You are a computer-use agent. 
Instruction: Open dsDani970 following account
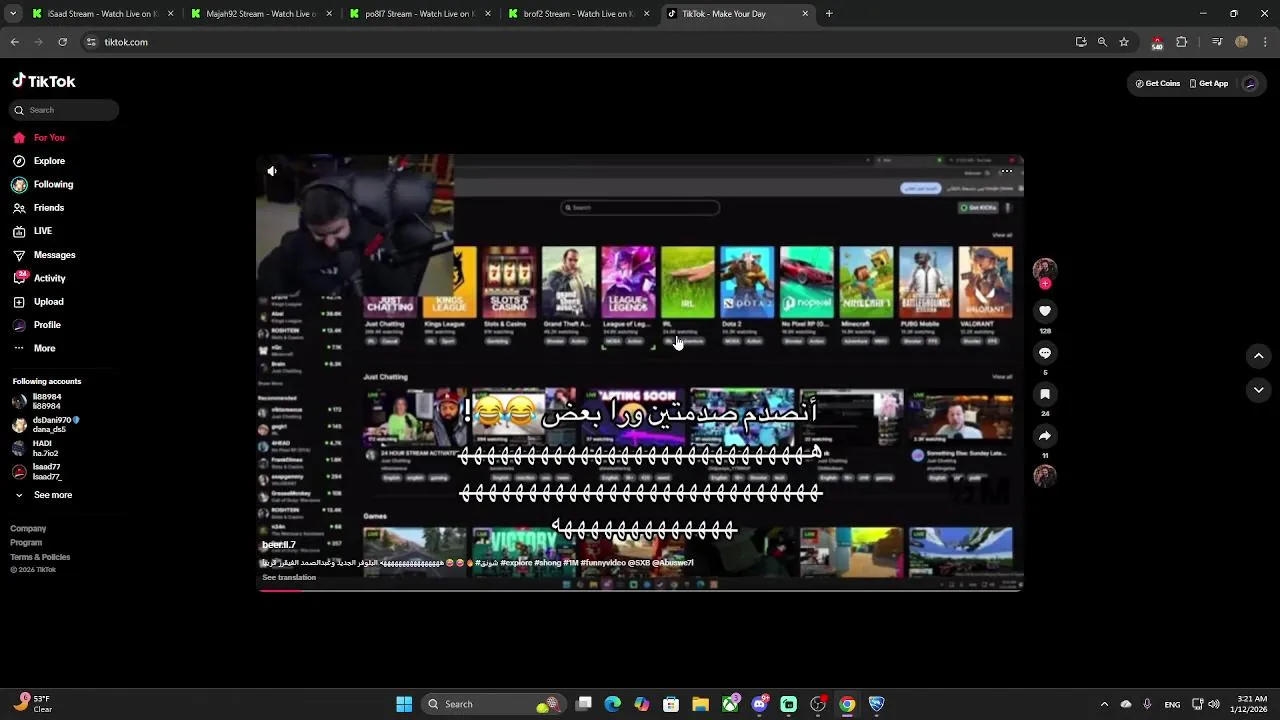(45, 425)
